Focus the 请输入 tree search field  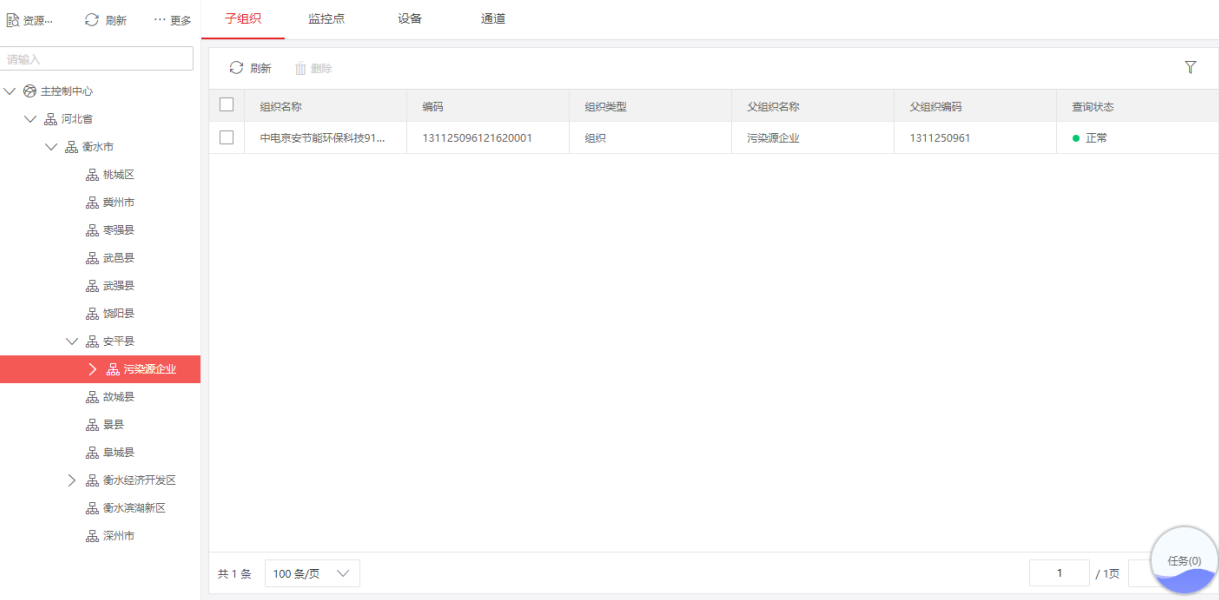(x=97, y=59)
